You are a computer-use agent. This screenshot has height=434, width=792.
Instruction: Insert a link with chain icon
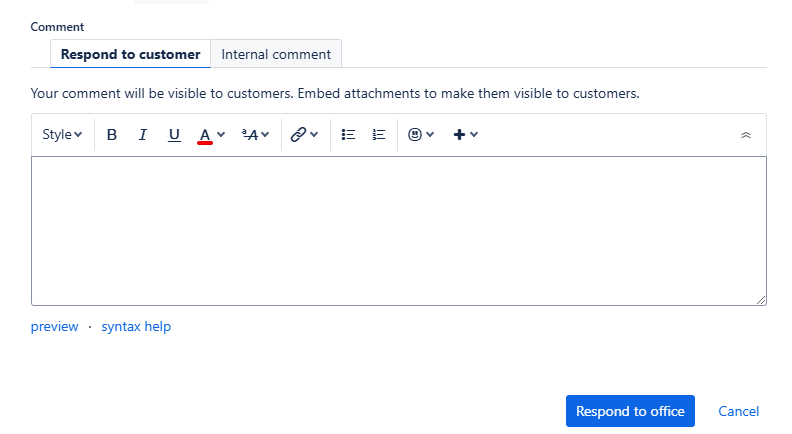[298, 135]
